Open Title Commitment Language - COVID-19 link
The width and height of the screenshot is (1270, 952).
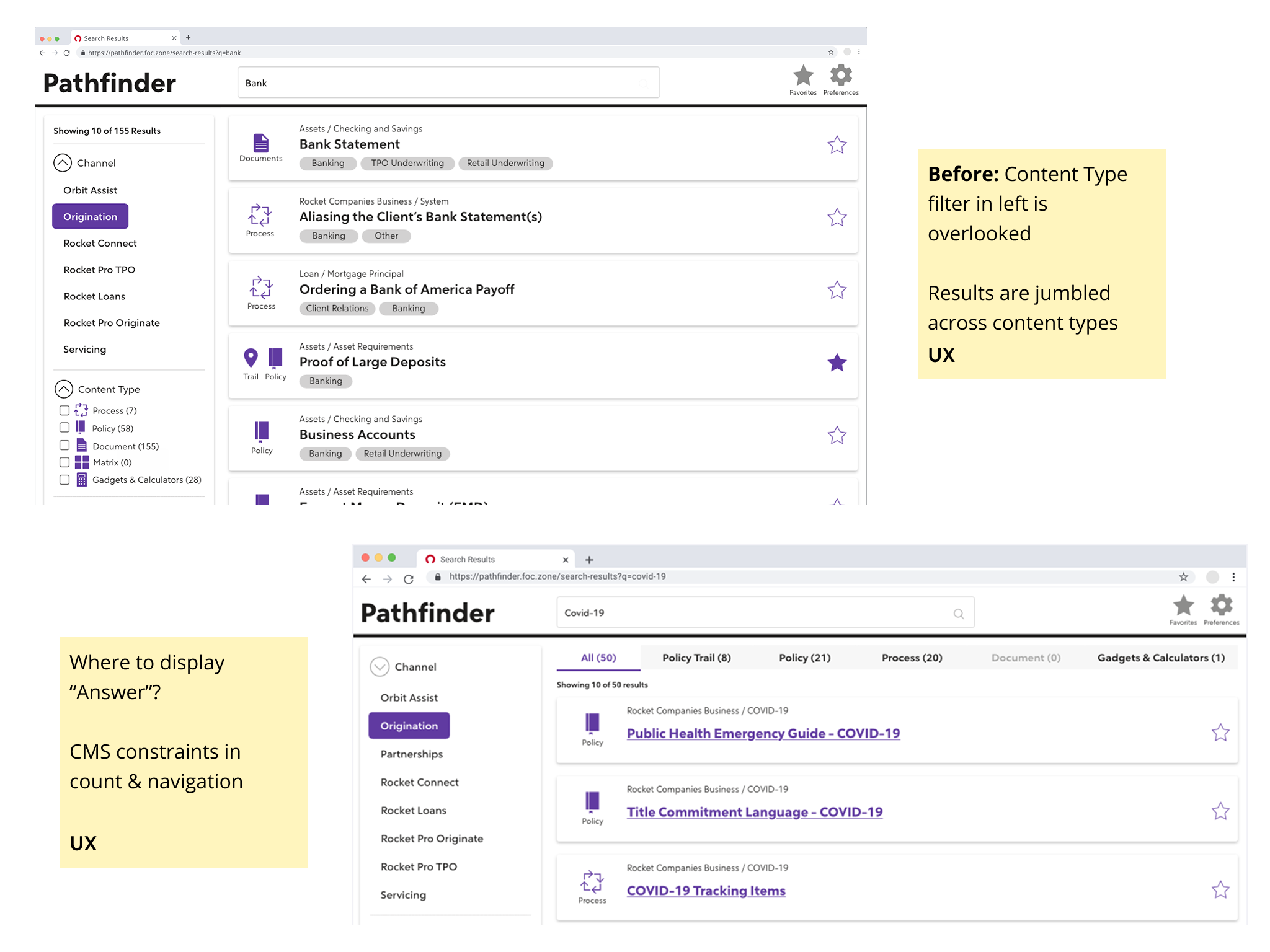tap(754, 812)
